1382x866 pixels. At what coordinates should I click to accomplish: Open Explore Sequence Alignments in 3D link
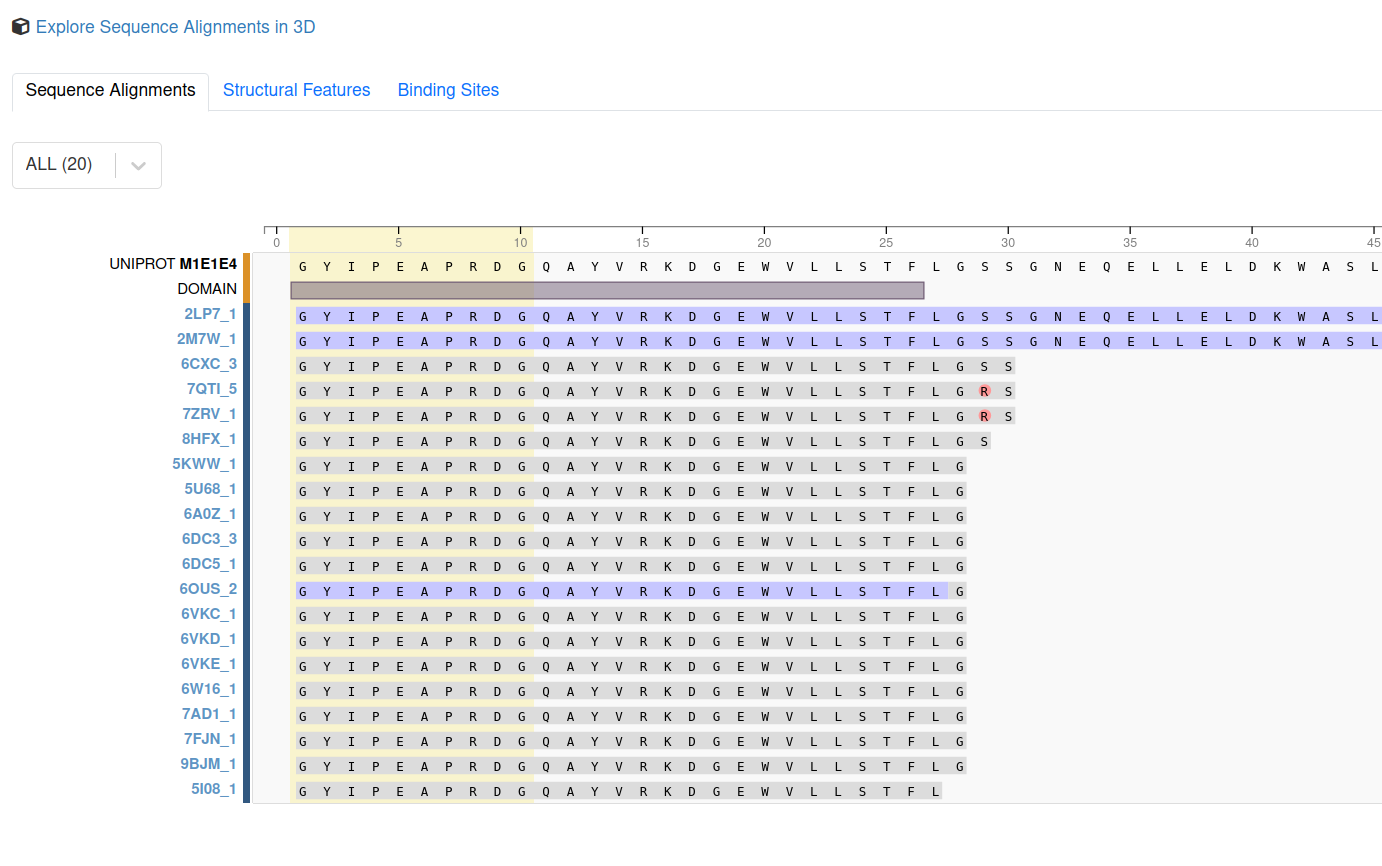tap(176, 27)
